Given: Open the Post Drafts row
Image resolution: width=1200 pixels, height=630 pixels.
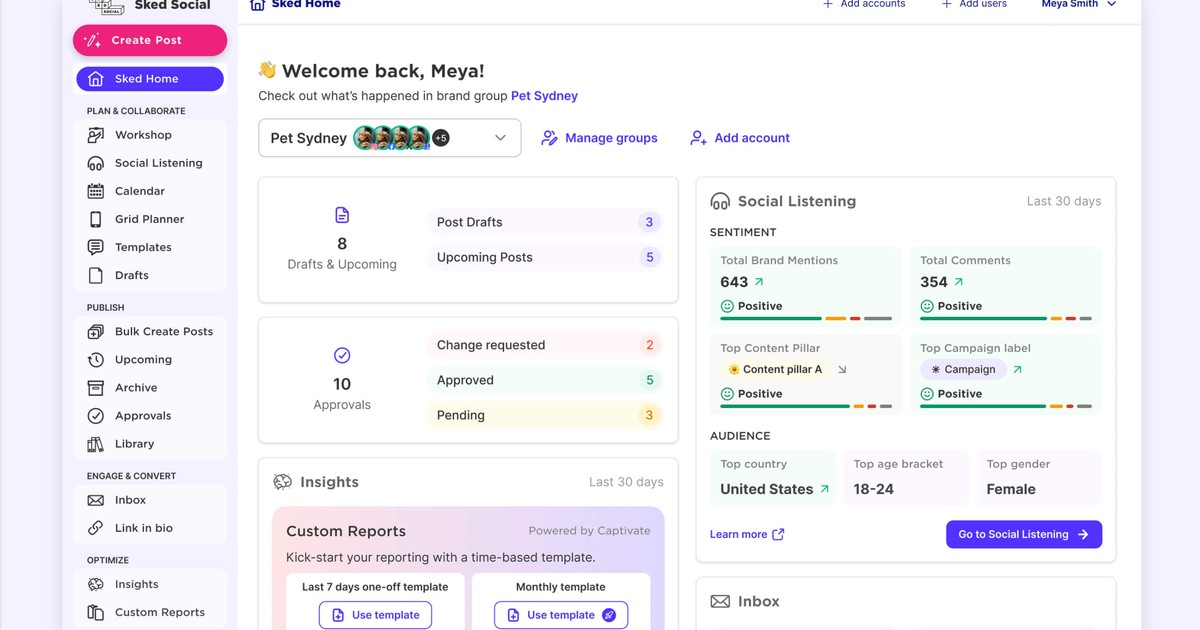Looking at the screenshot, I should pos(546,222).
